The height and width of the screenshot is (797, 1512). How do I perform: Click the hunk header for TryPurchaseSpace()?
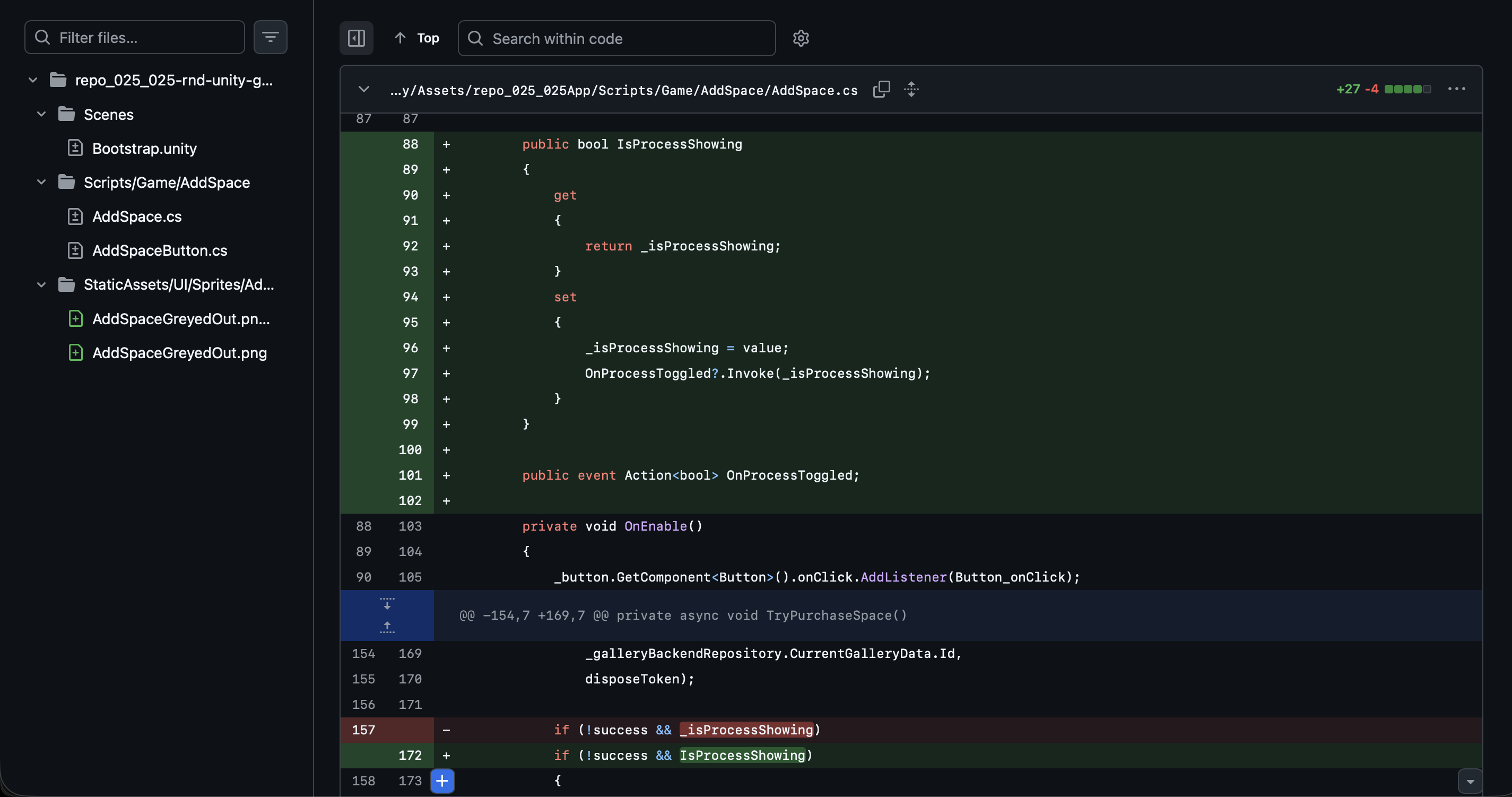point(683,616)
